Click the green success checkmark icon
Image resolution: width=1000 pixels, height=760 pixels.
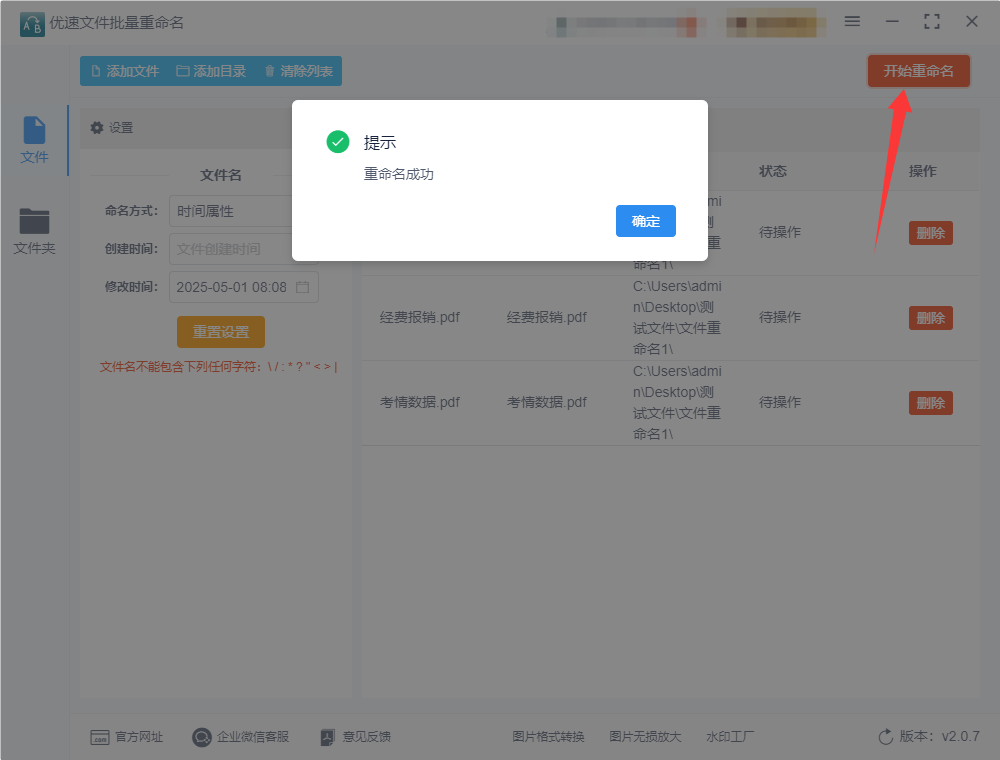tap(337, 142)
